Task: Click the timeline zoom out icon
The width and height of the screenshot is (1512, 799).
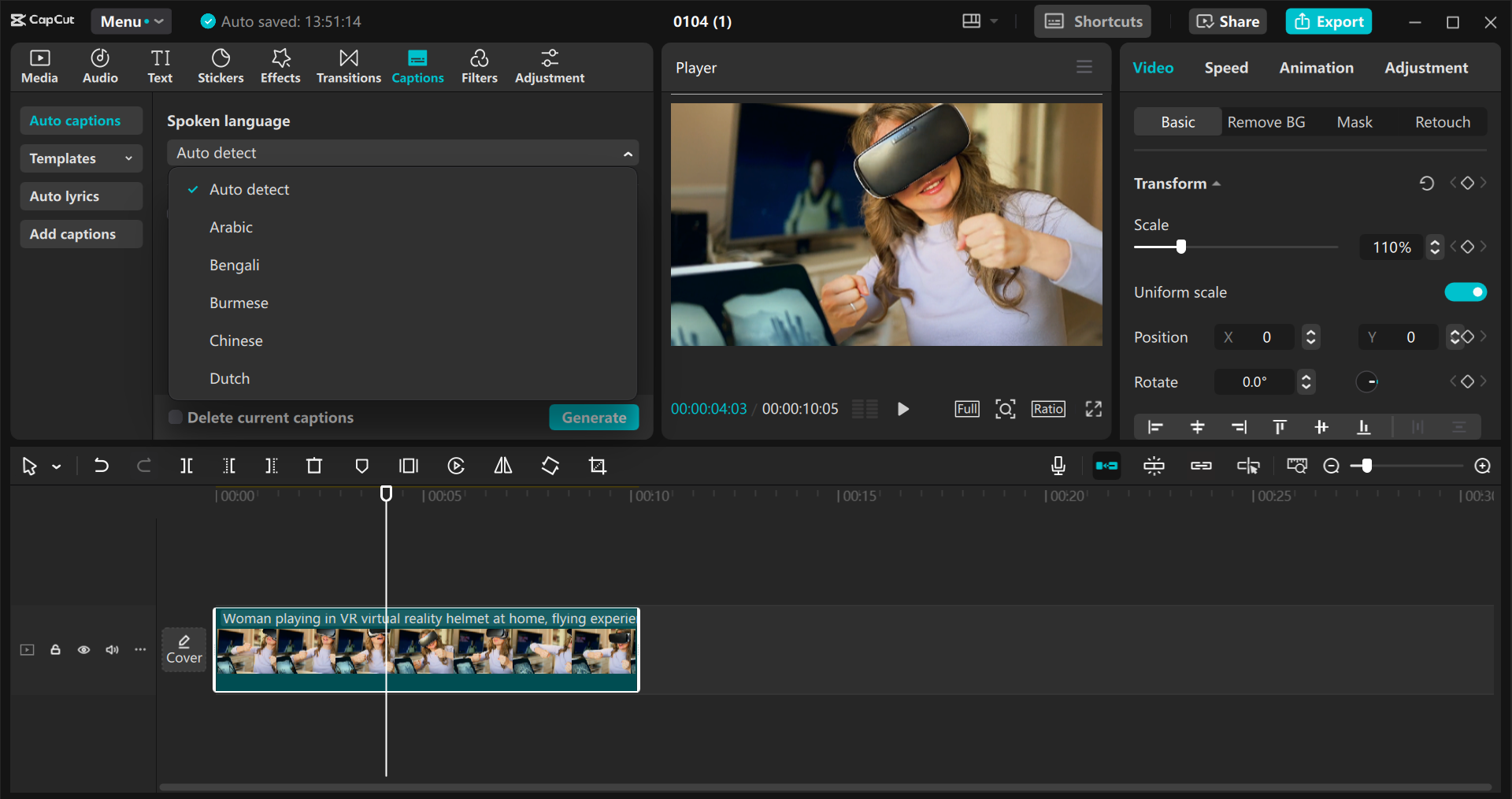Action: (1331, 466)
